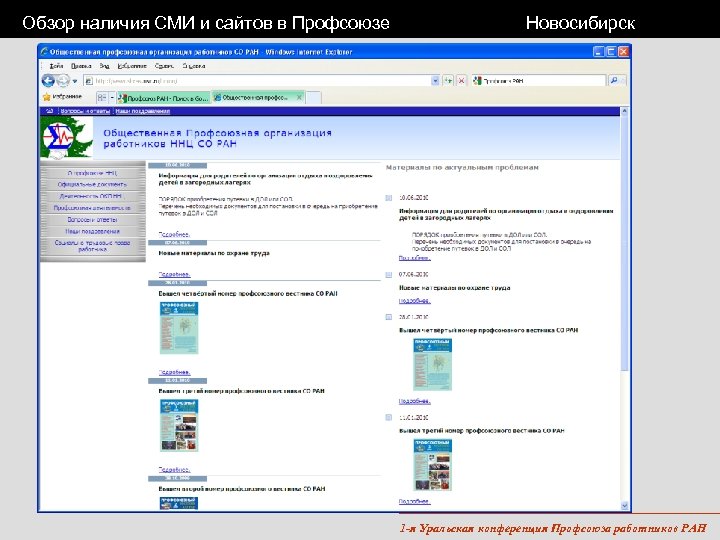Click the vertical scrollbar thumb

point(624,243)
